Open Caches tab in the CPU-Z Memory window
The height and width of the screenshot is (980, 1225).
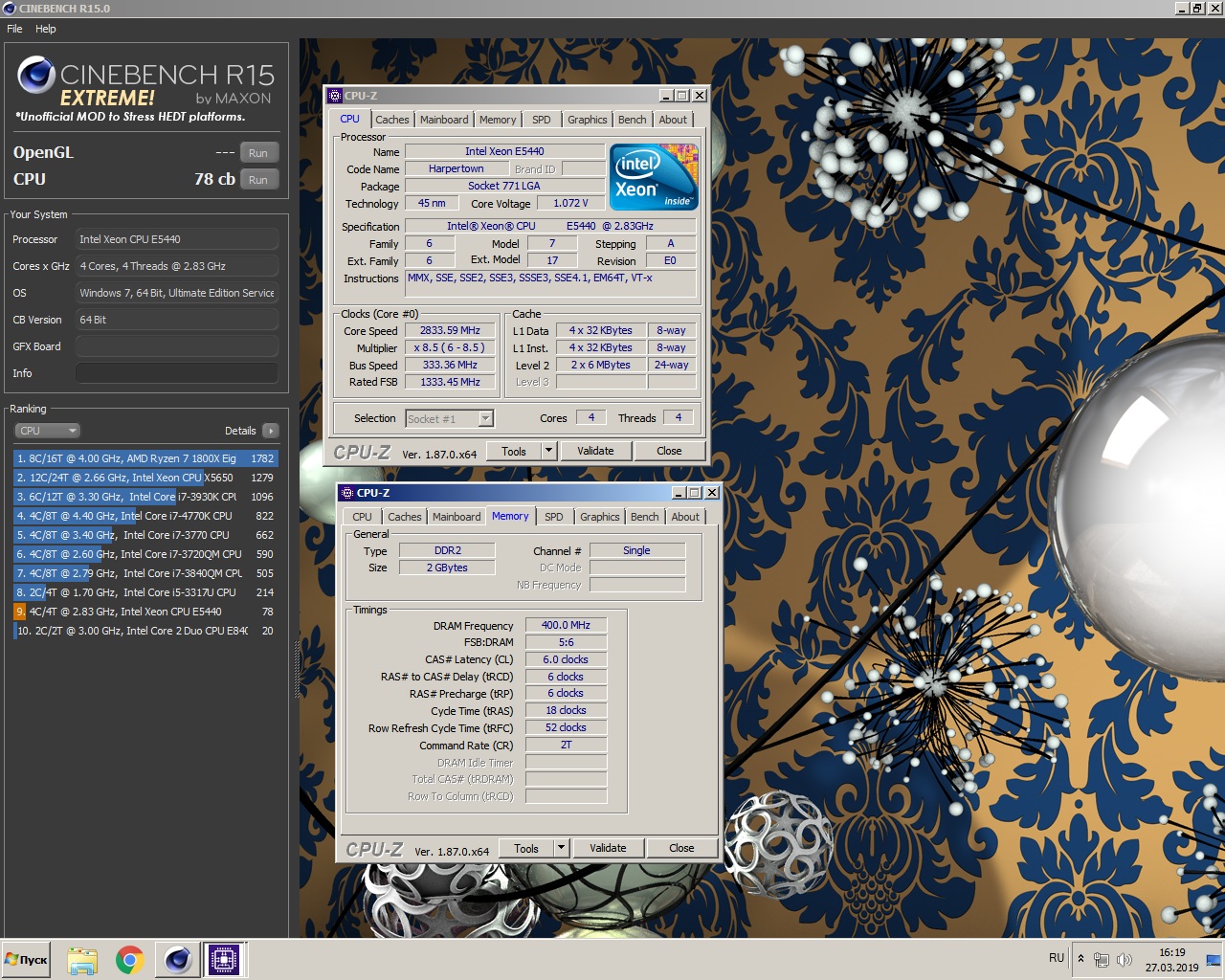click(404, 517)
